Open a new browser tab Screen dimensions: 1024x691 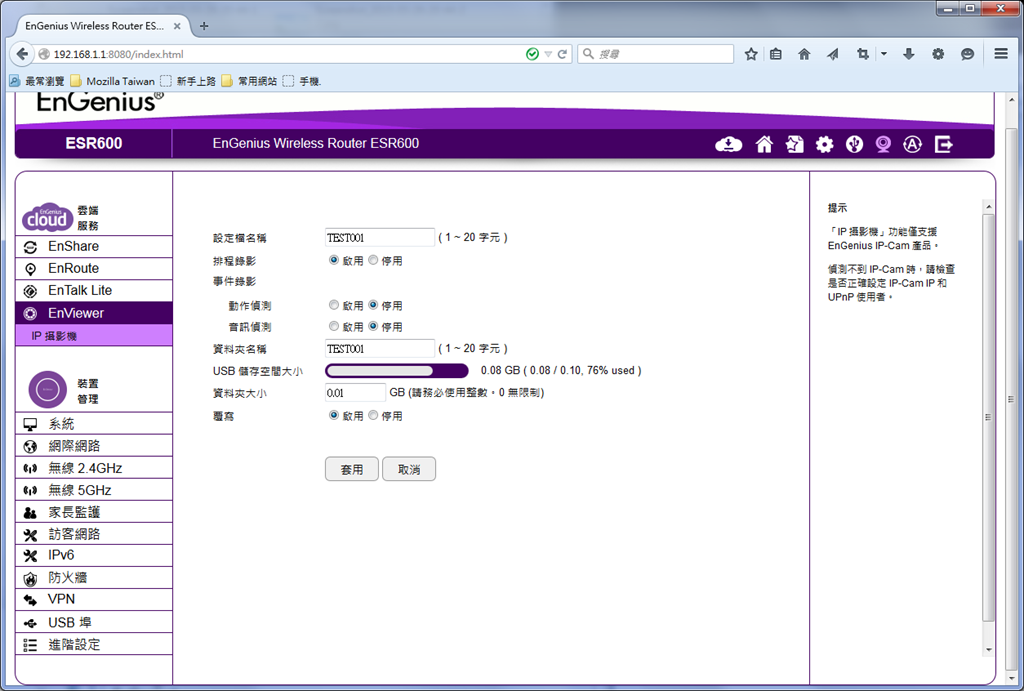pyautogui.click(x=204, y=26)
